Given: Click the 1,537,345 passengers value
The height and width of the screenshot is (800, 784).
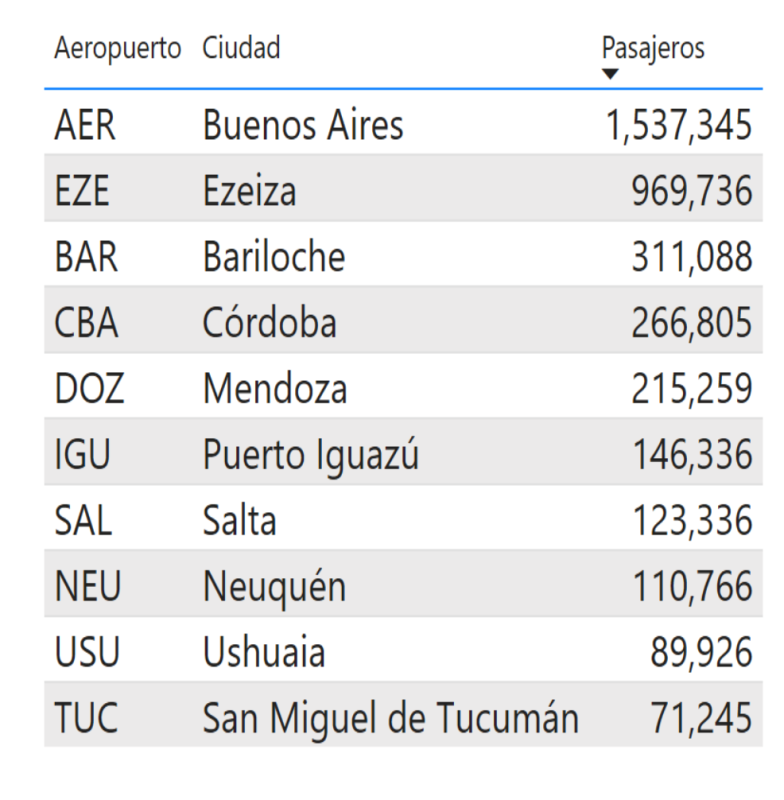Looking at the screenshot, I should click(677, 125).
